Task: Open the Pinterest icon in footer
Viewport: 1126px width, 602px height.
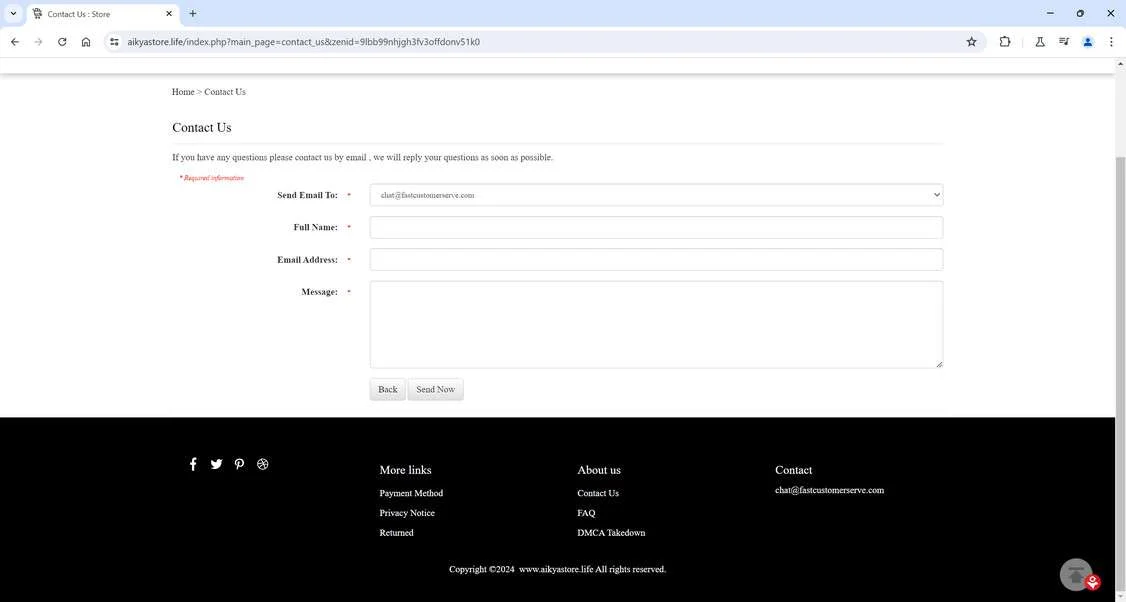Action: click(239, 464)
